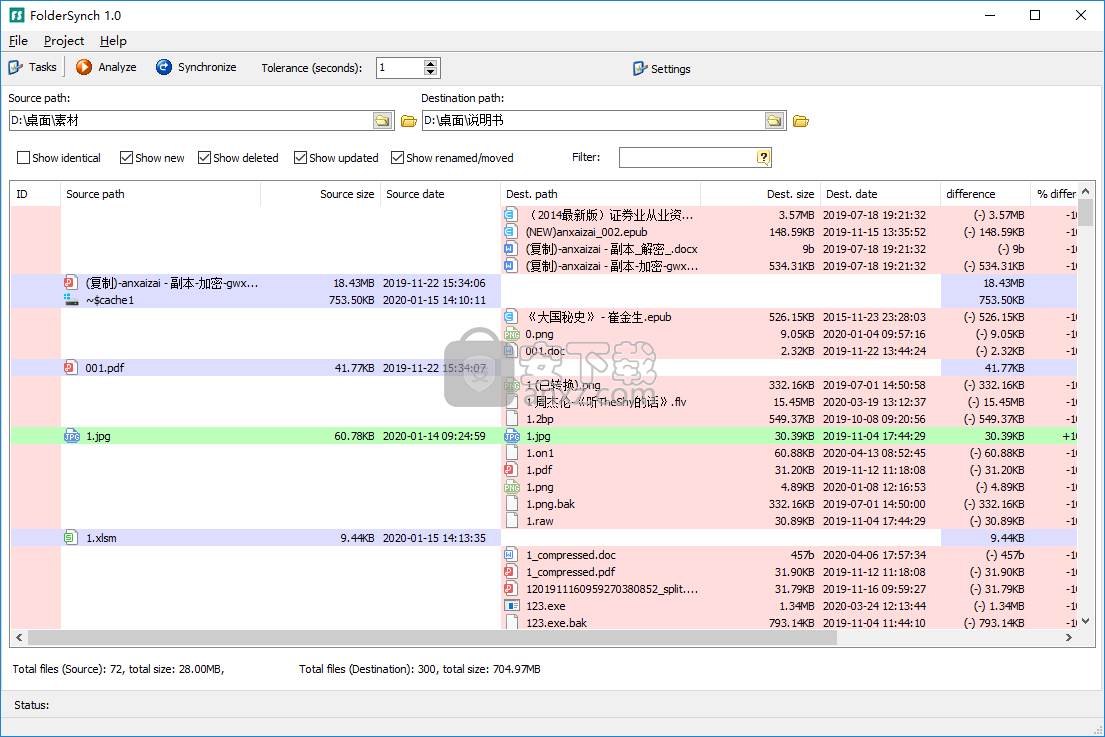Select the 1.xlsm source row
The image size is (1105, 737).
coord(255,538)
